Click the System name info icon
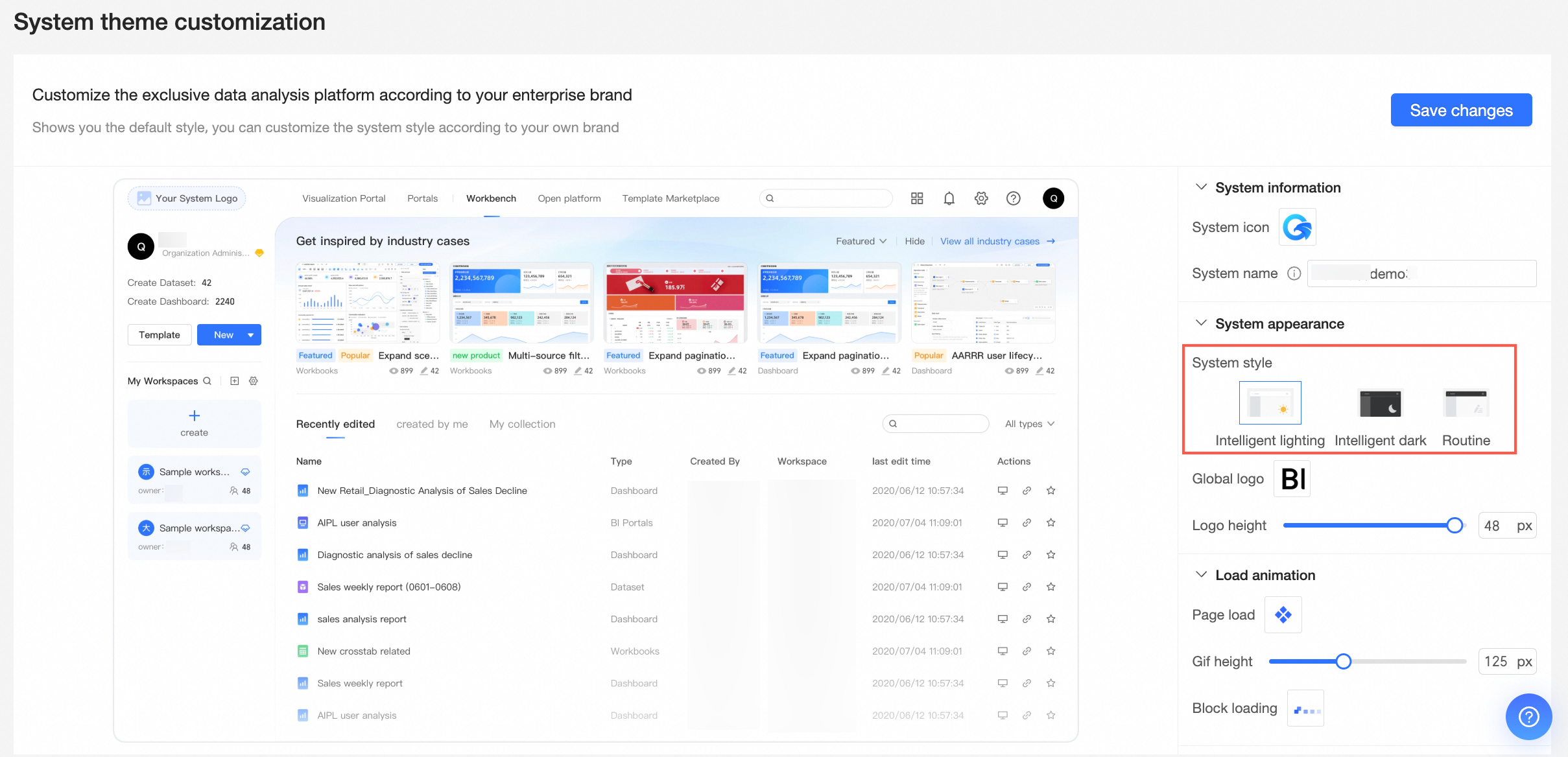This screenshot has height=757, width=1568. [1294, 274]
